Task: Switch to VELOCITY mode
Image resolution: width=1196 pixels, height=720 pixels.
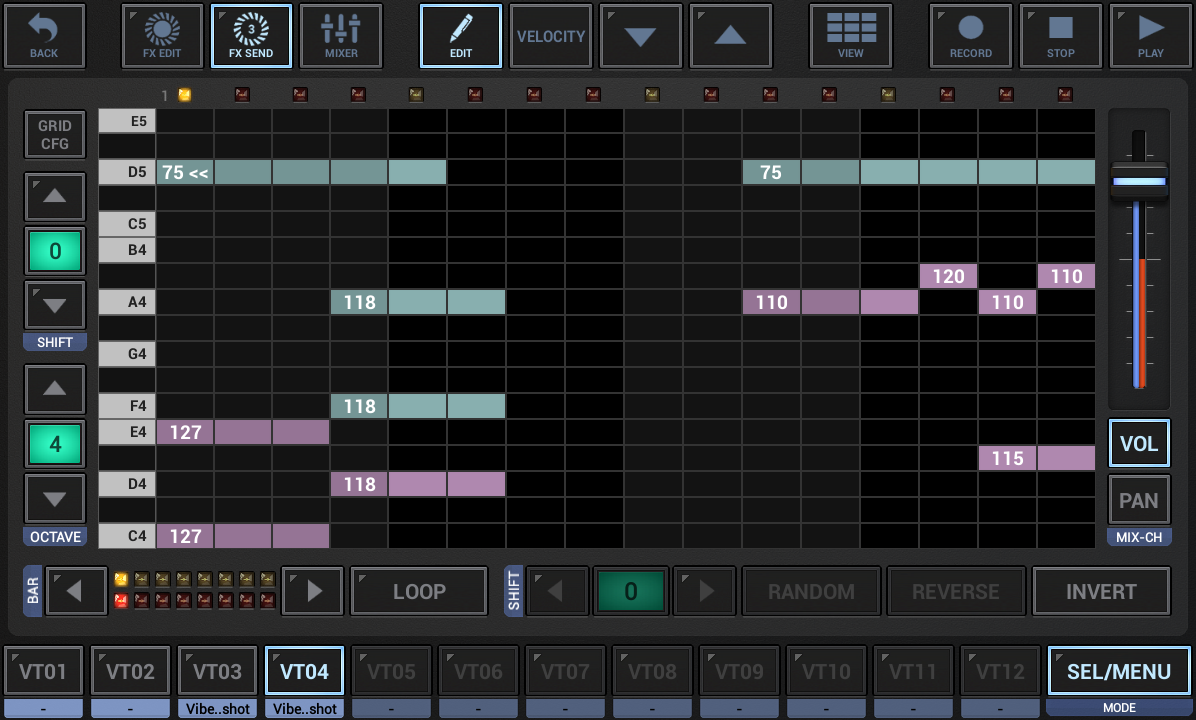Action: (x=550, y=35)
